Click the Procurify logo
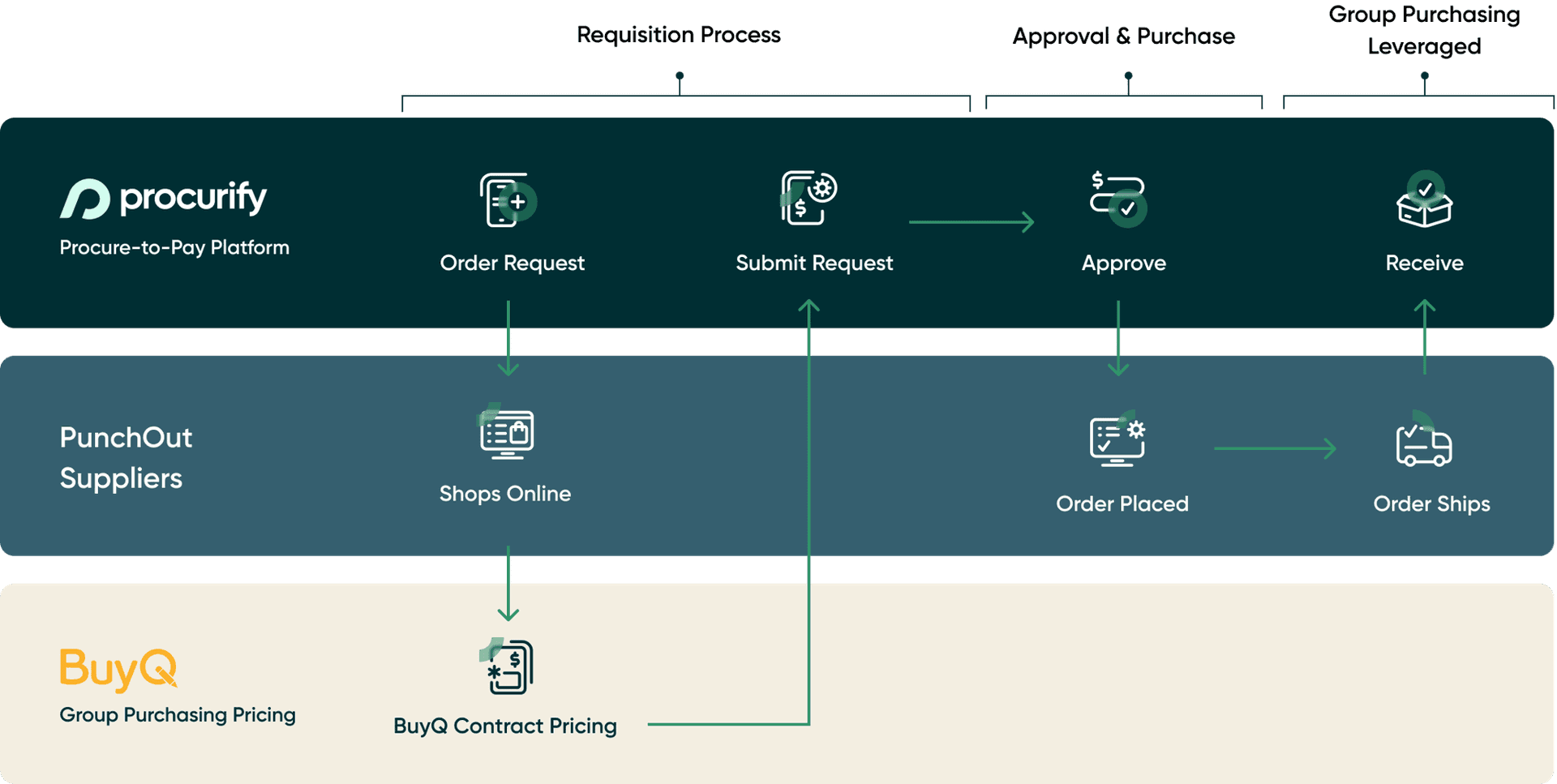 tap(163, 199)
